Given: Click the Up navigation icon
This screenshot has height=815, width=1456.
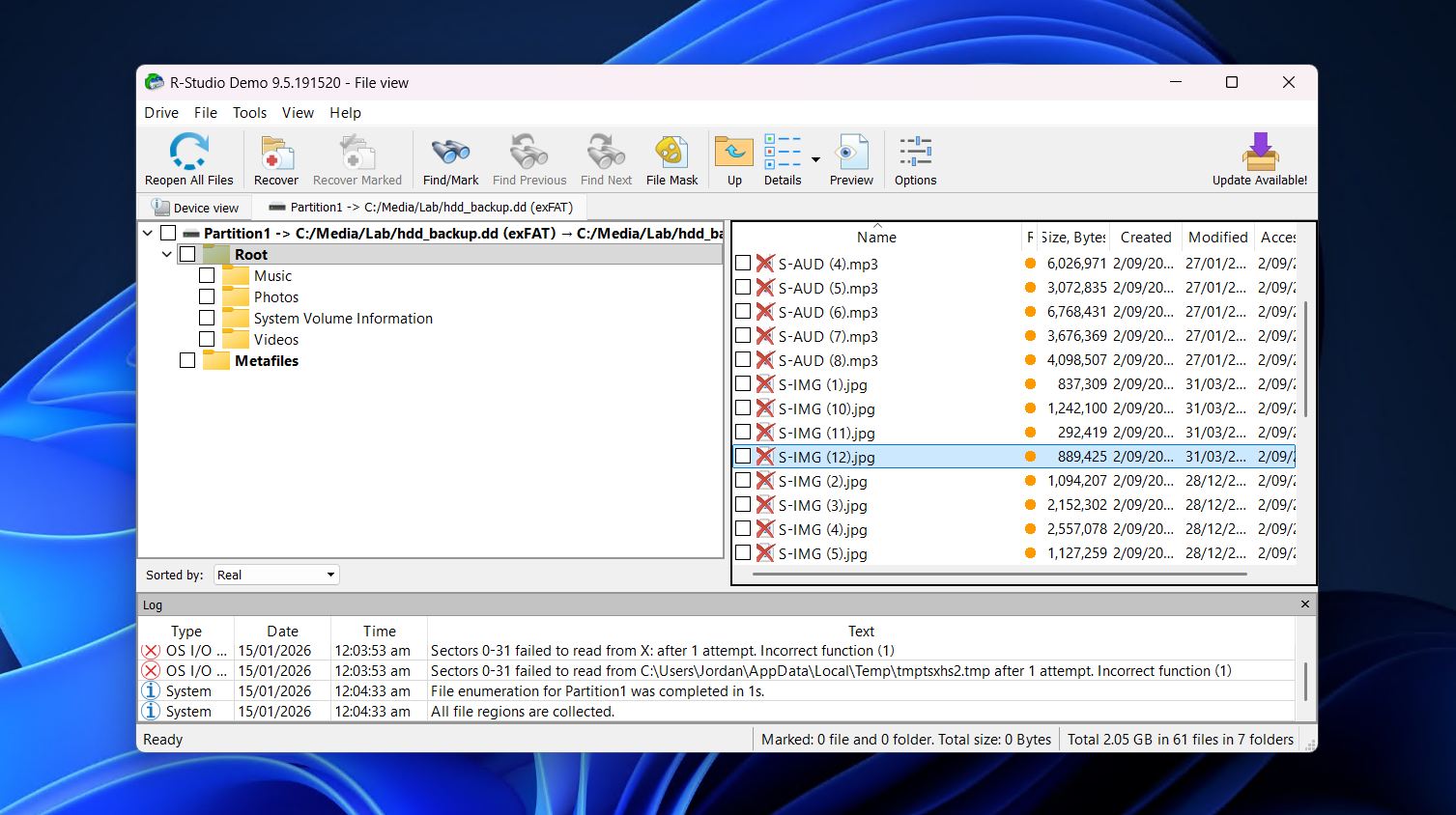Looking at the screenshot, I should (x=732, y=153).
